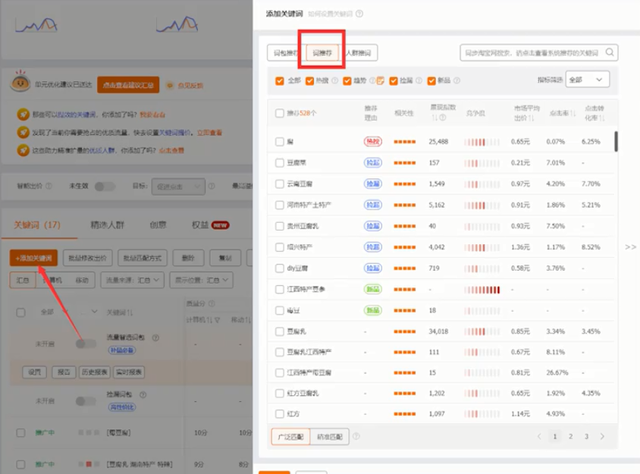The width and height of the screenshot is (640, 474).
Task: Open the 目标 dropdown in the smart bid row
Action: [178, 187]
